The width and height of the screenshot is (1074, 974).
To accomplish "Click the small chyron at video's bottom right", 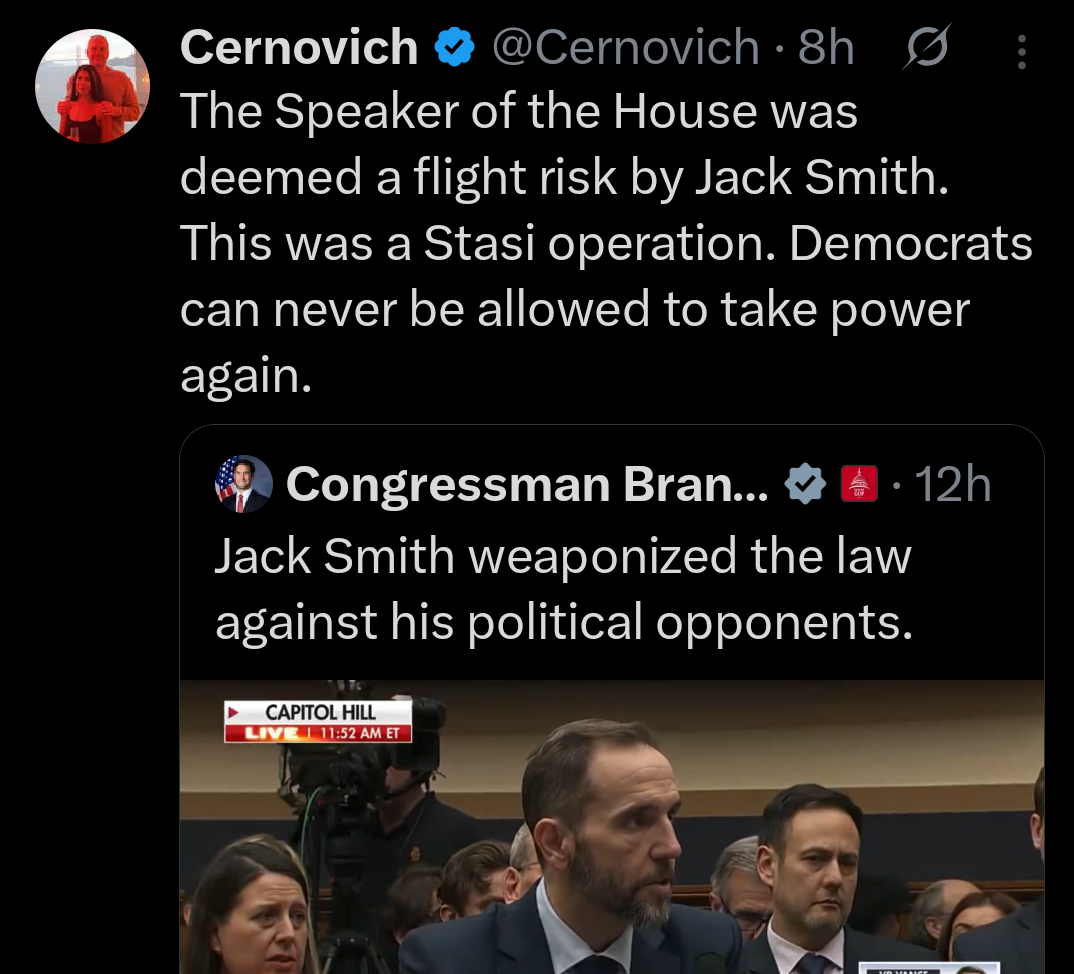I will tap(928, 968).
